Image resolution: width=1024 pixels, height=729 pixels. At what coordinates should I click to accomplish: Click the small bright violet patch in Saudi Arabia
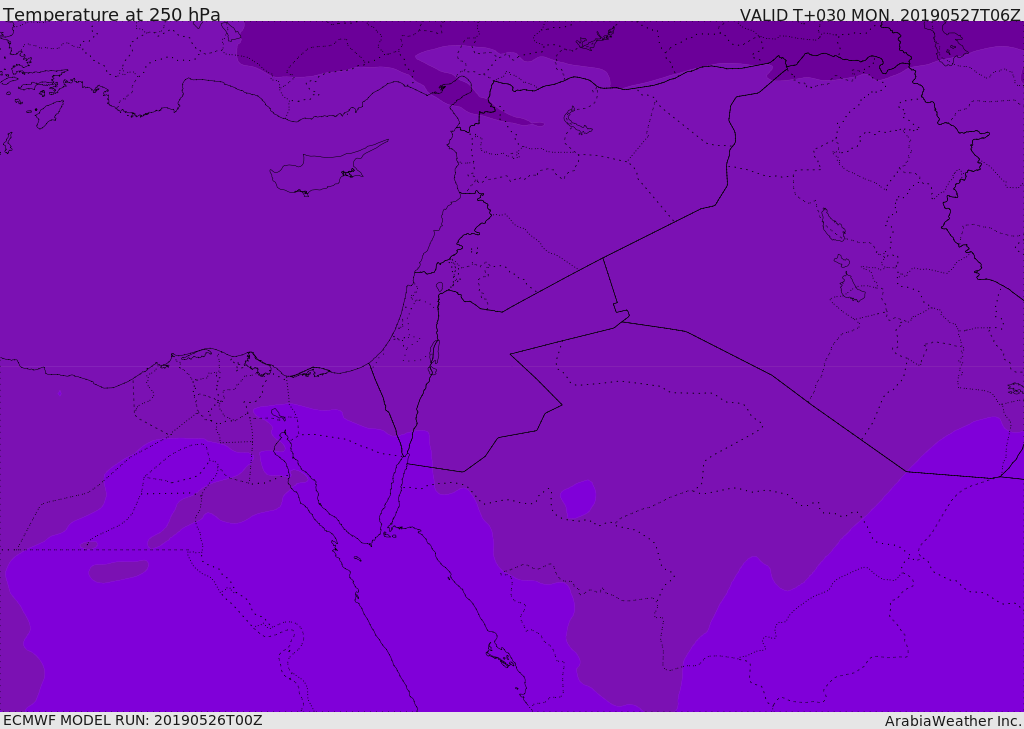[x=578, y=499]
